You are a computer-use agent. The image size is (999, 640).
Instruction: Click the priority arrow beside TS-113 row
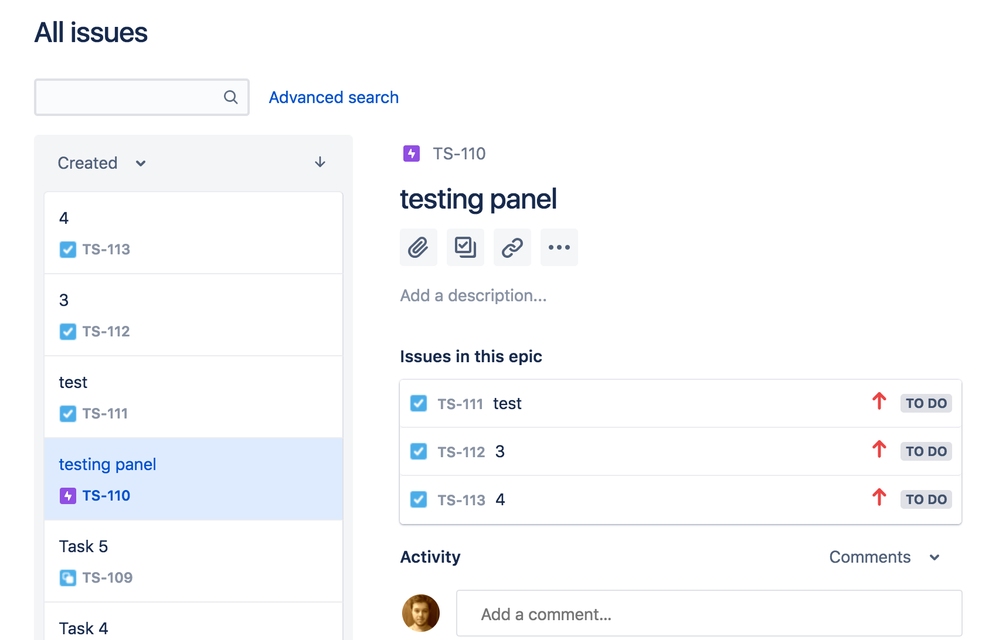pos(878,497)
